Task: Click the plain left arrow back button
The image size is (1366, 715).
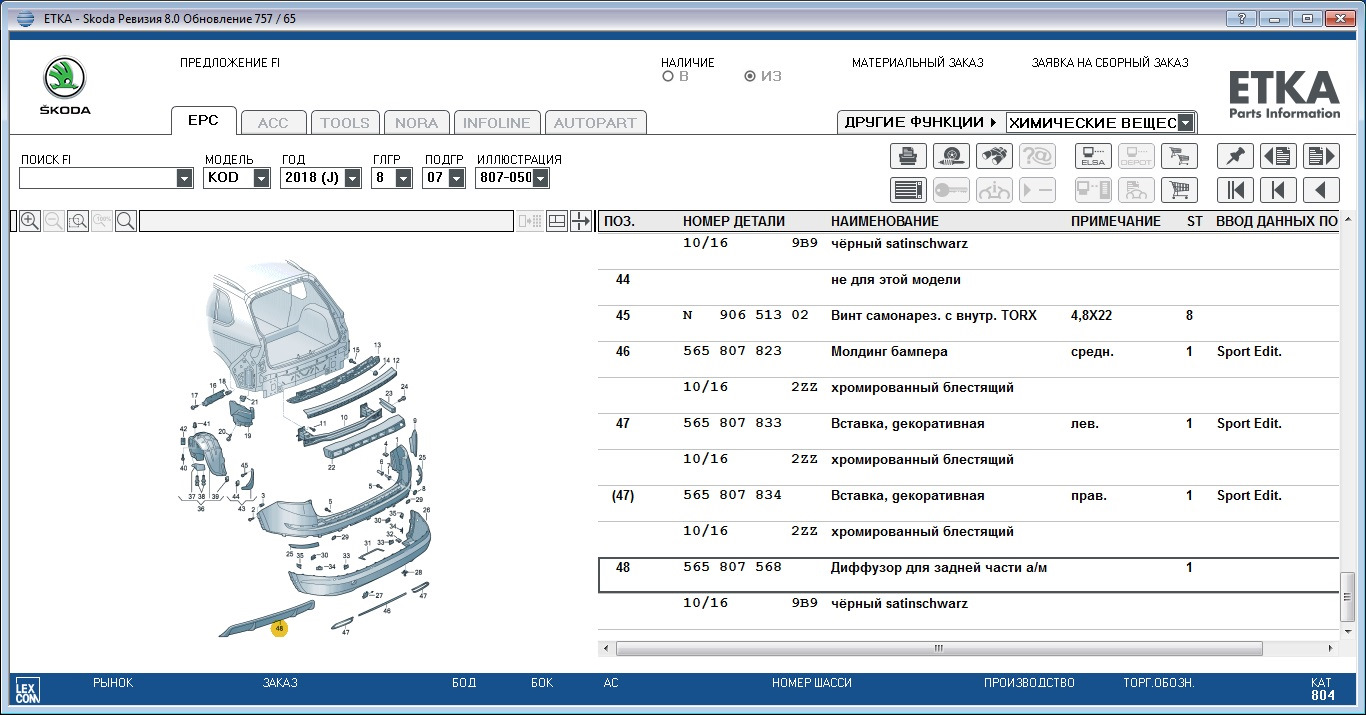Action: coord(1321,190)
